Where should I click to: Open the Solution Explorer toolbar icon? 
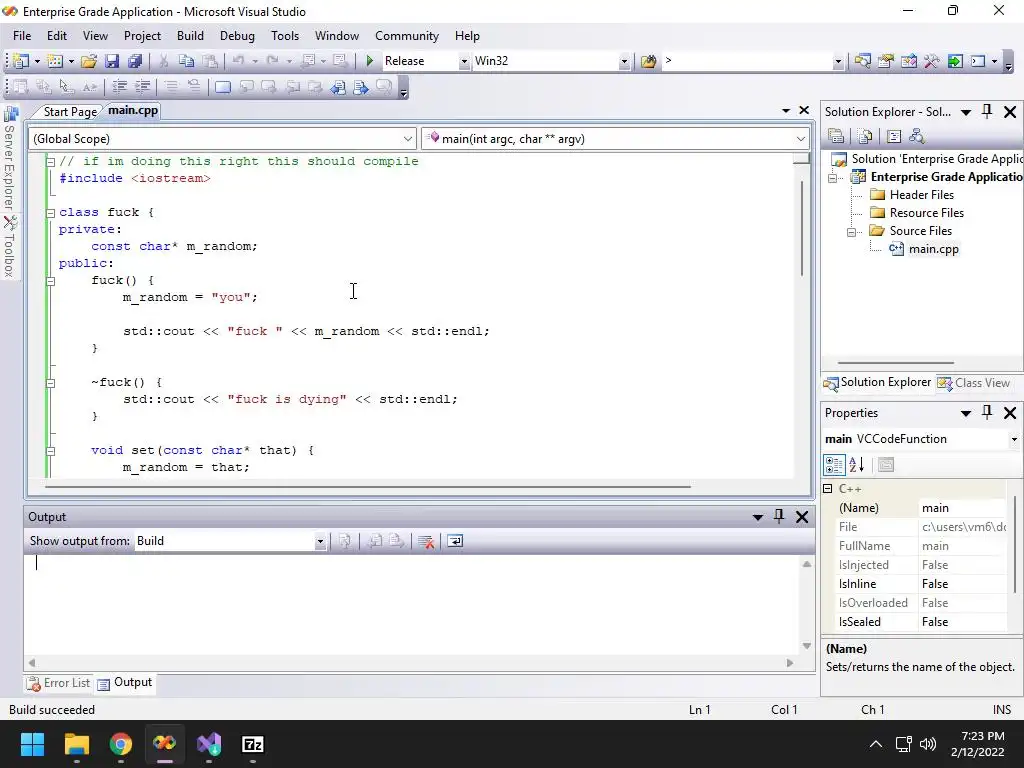point(862,61)
